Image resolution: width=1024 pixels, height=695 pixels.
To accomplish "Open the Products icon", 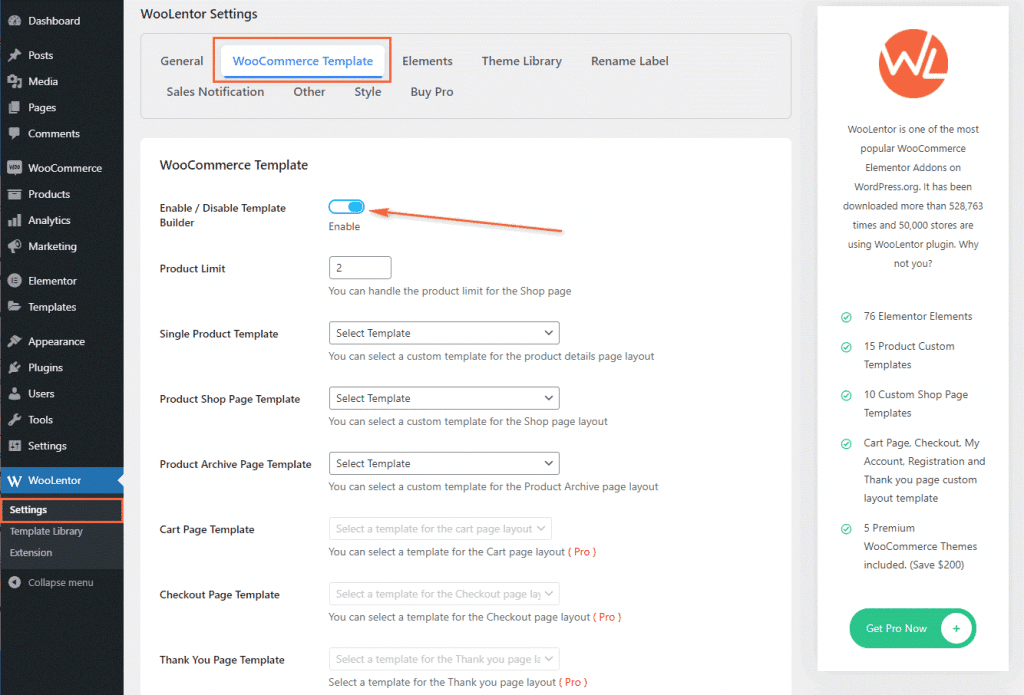I will coord(18,194).
